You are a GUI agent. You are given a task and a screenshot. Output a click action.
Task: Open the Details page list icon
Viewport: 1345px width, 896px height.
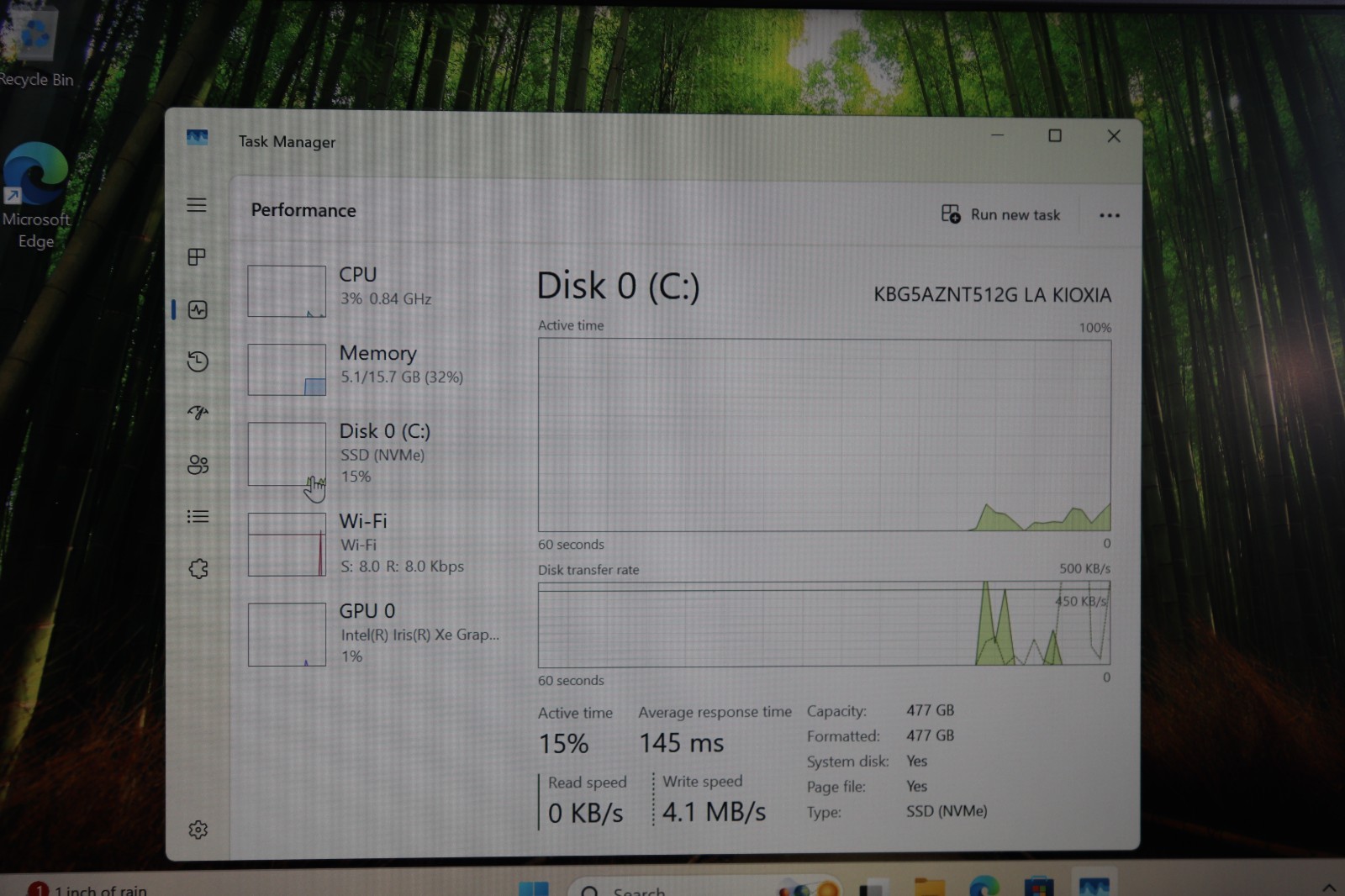click(x=198, y=516)
